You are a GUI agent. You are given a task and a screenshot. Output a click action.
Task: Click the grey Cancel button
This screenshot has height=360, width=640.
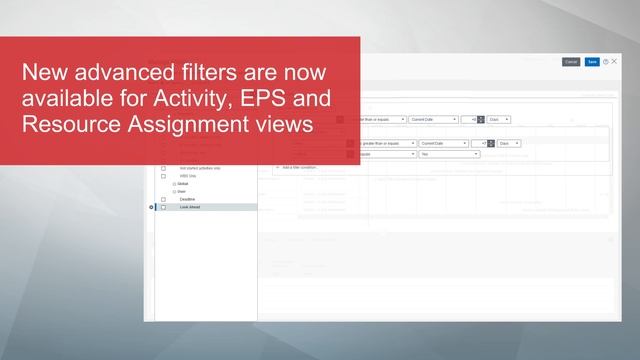(571, 62)
